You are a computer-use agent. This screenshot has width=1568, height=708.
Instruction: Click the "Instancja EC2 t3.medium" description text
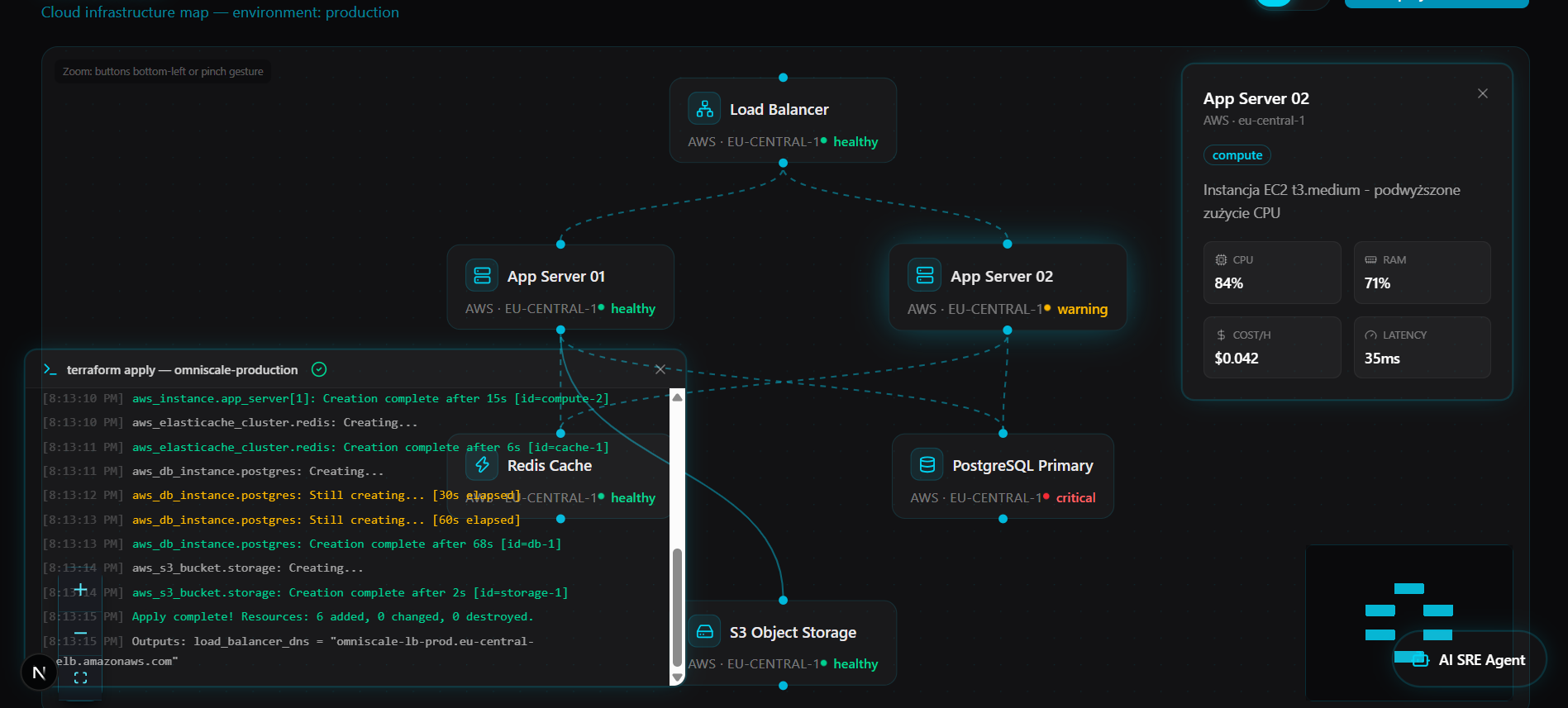(1332, 201)
